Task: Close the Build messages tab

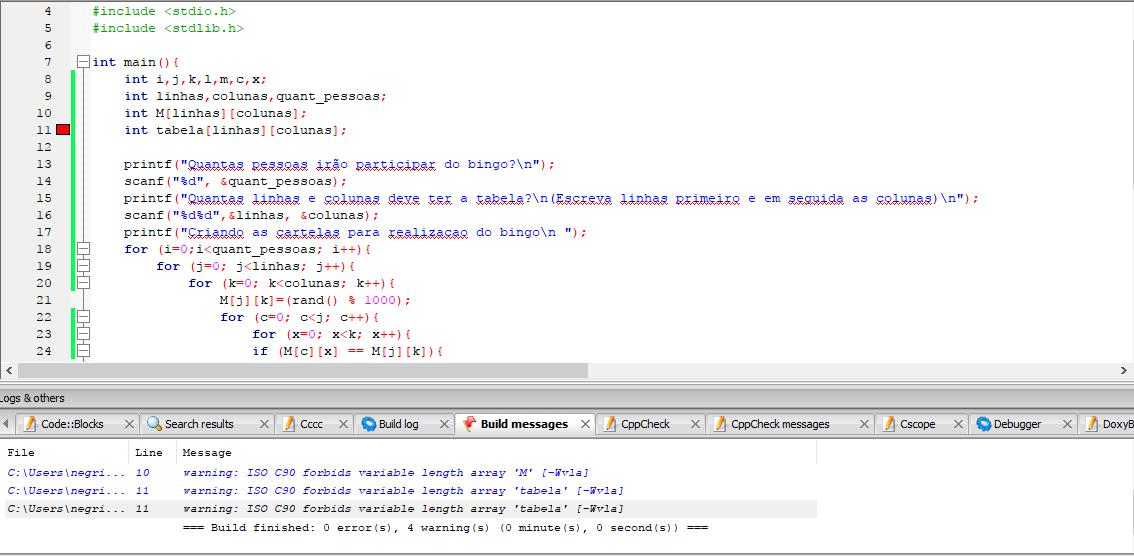Action: click(584, 424)
